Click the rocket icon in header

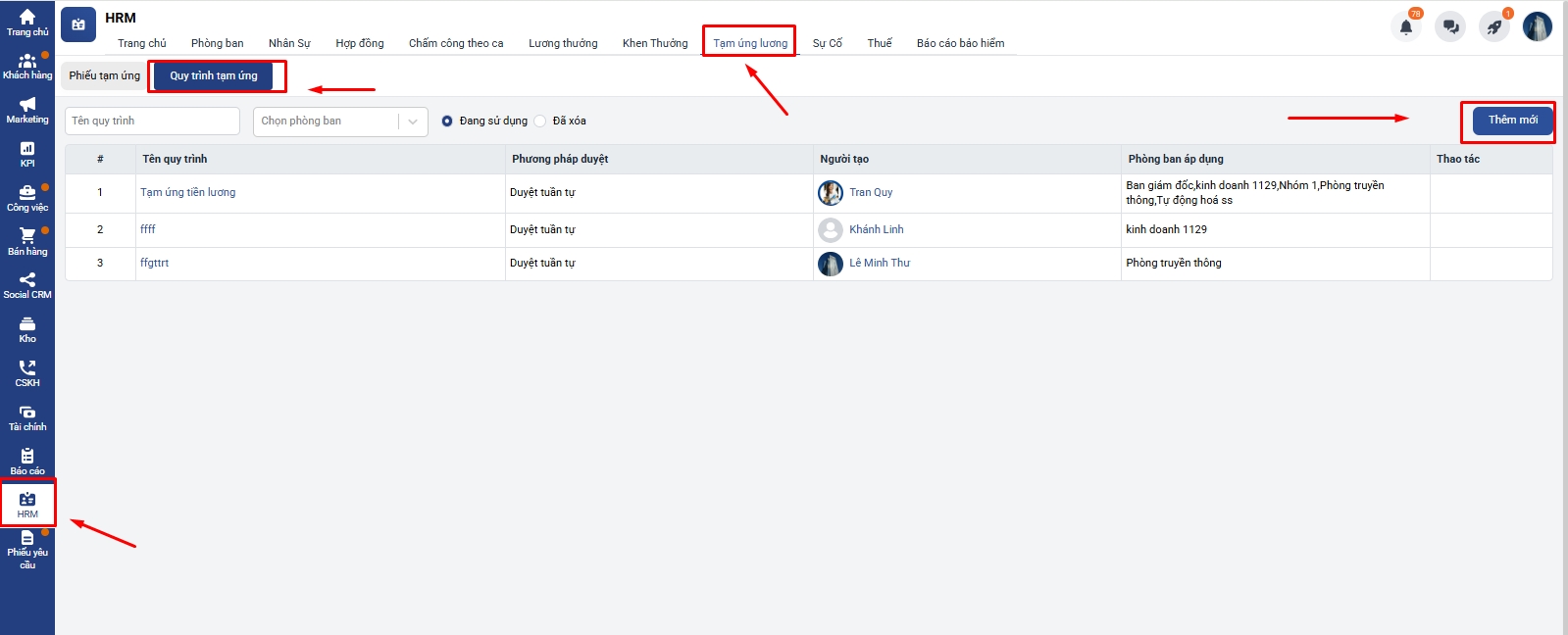(1494, 26)
